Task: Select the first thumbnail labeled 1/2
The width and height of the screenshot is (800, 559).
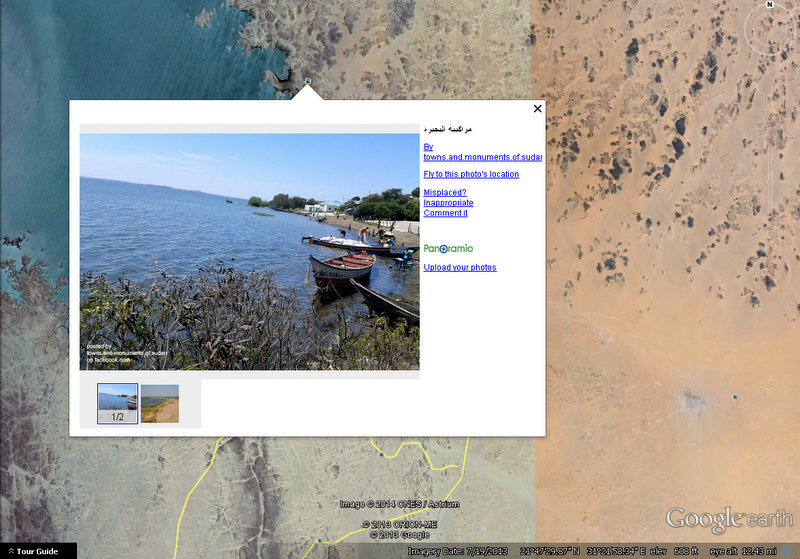Action: [x=117, y=403]
